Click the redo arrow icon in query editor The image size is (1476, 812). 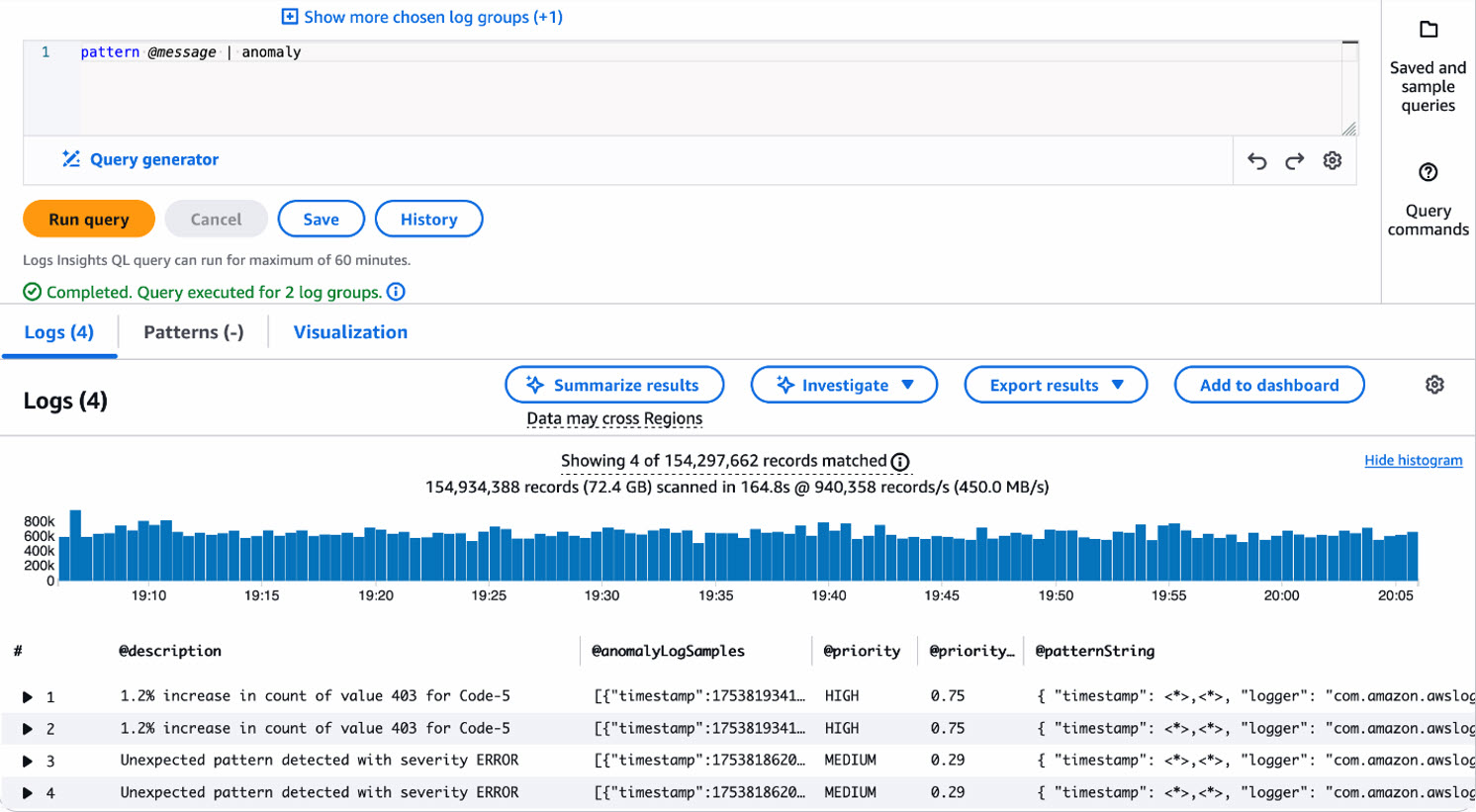pos(1294,161)
